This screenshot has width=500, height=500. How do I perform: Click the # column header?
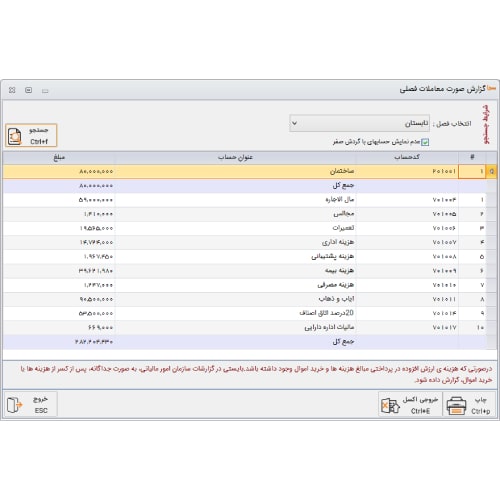[472, 157]
